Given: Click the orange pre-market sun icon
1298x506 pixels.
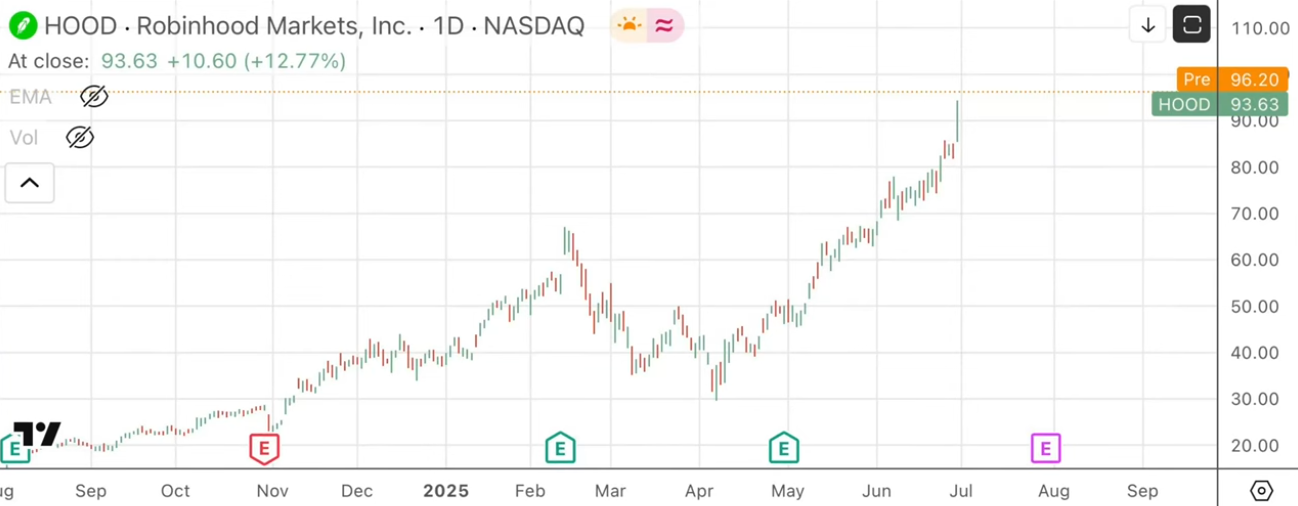Looking at the screenshot, I should tap(629, 26).
